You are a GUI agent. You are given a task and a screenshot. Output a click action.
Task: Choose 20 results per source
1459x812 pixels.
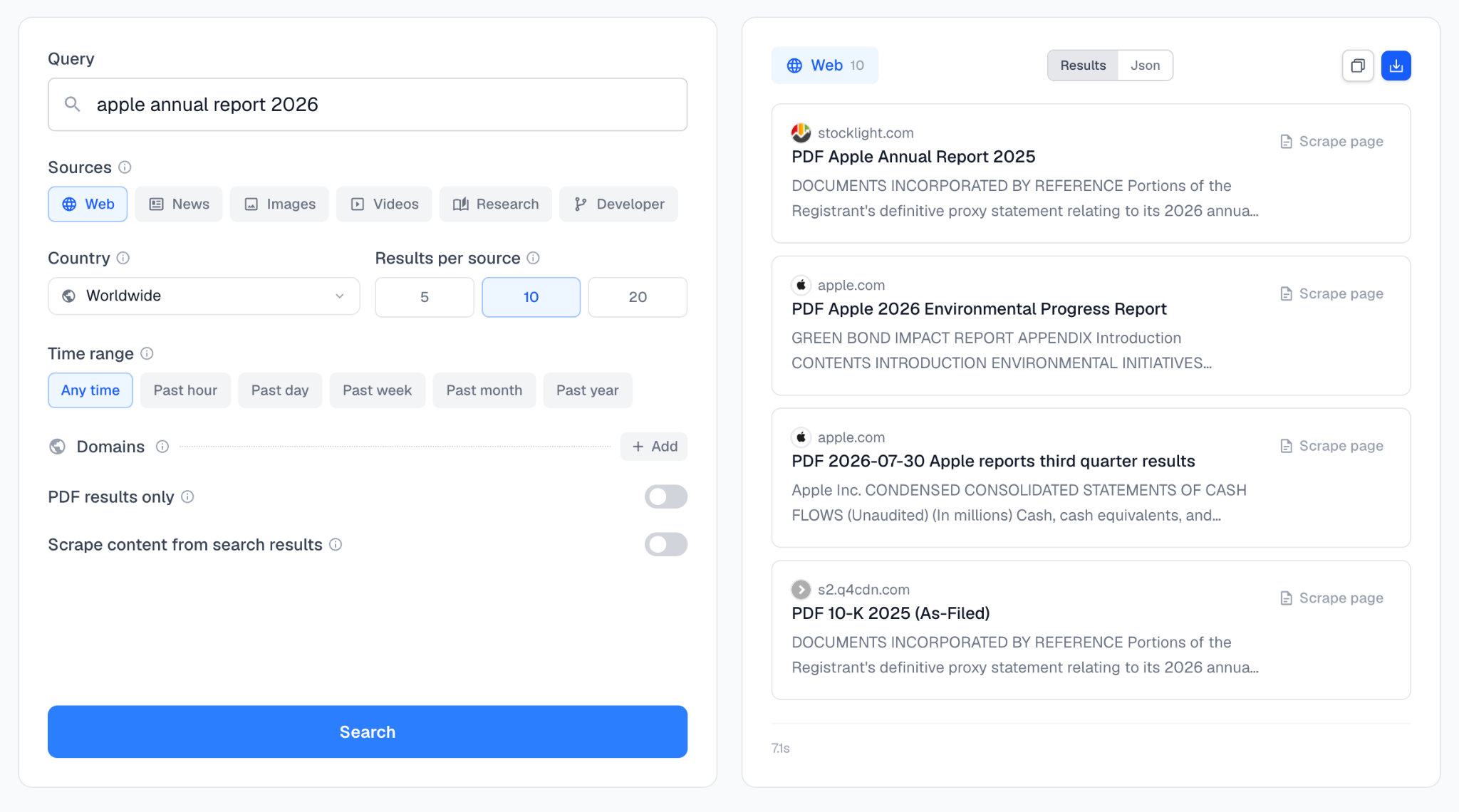click(x=638, y=297)
